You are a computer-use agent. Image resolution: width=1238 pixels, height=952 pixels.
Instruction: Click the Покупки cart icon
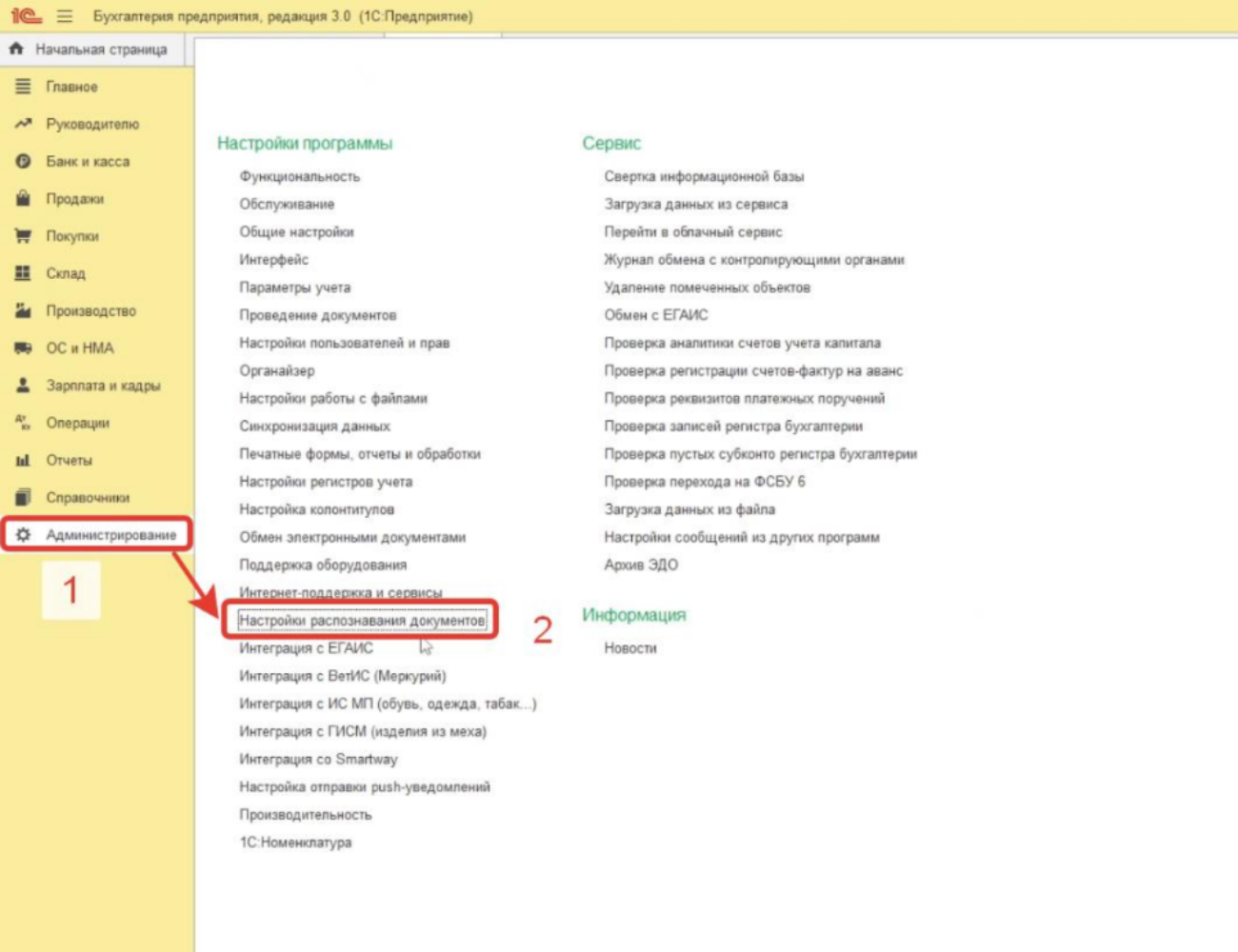coord(23,236)
